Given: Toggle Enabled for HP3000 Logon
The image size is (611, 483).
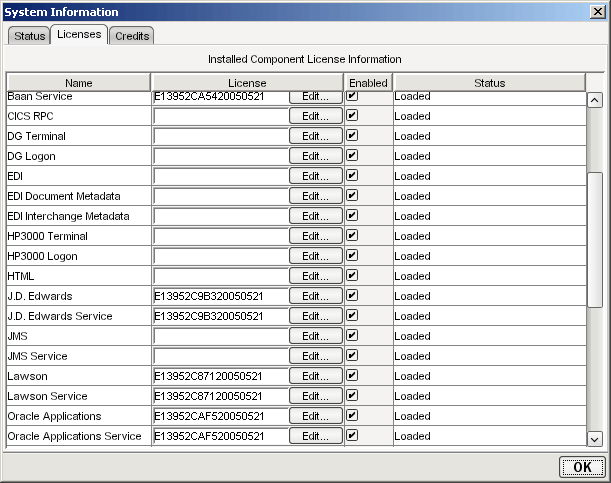Looking at the screenshot, I should coord(352,255).
